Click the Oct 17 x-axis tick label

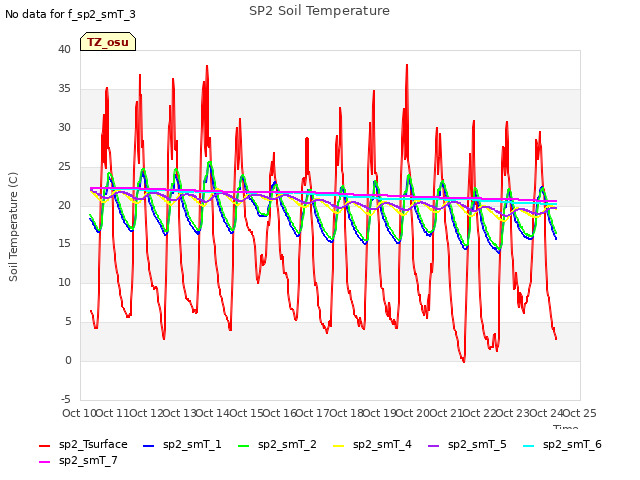coord(313,413)
